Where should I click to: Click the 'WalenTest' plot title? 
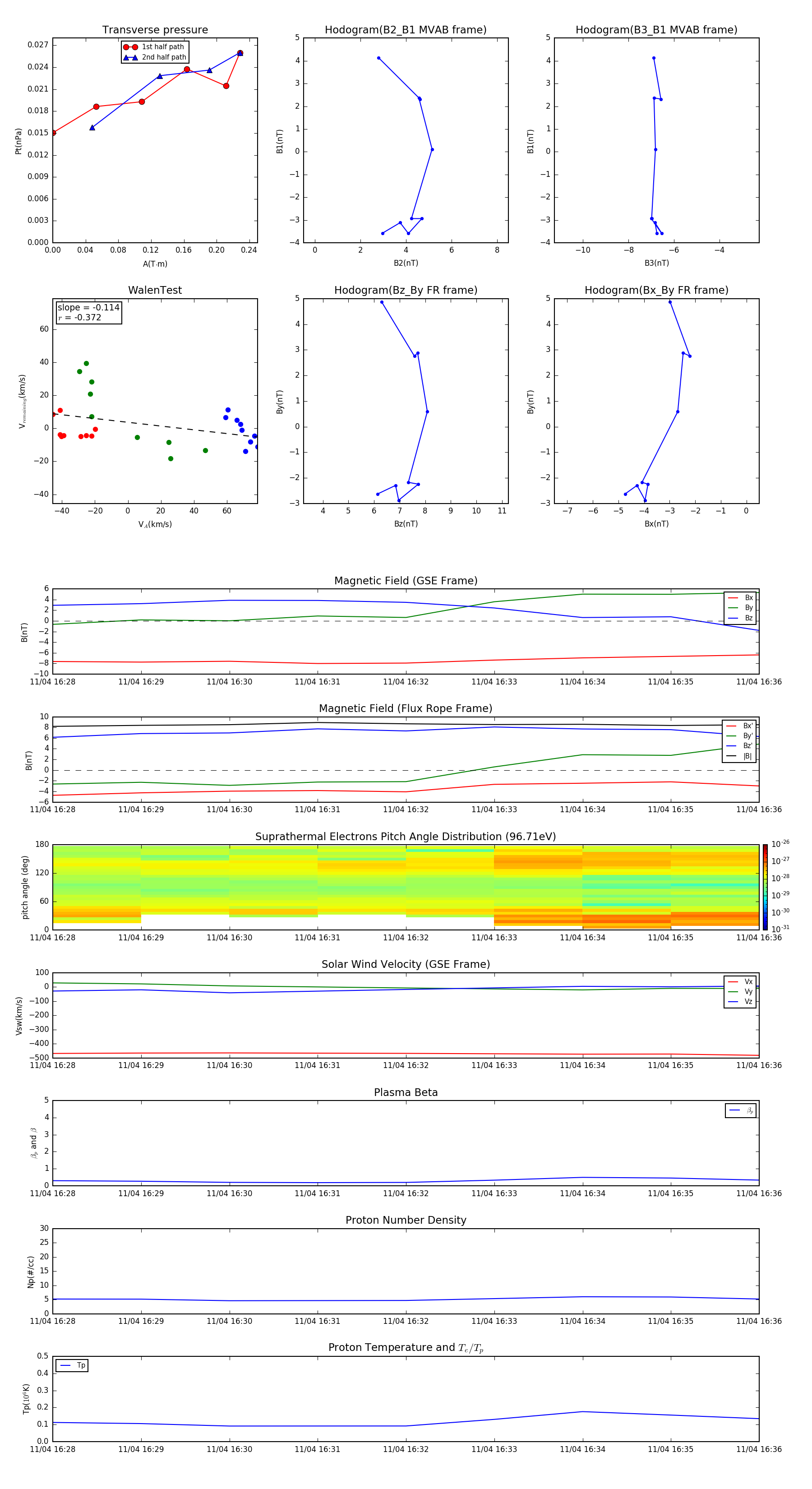coord(155,290)
